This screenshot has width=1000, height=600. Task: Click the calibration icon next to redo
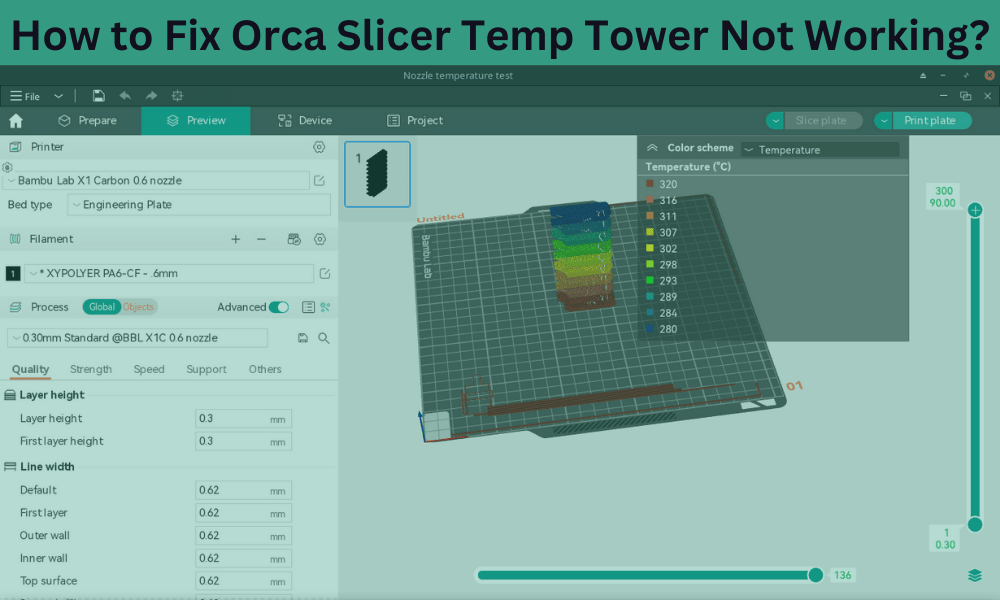(x=177, y=96)
